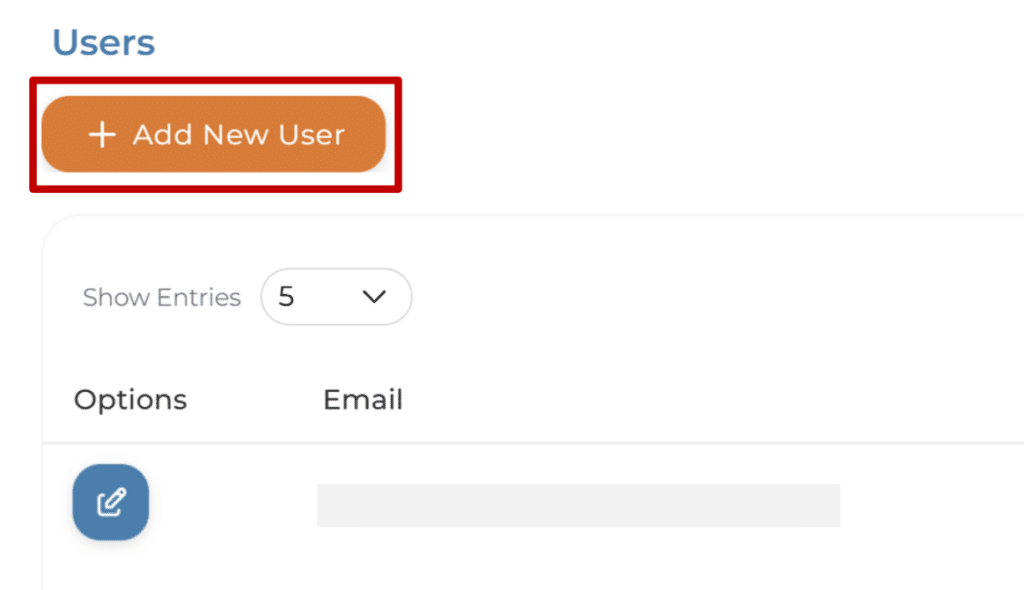Click the number 5 in entries selector
Screen dimensions: 1024x590
click(287, 297)
